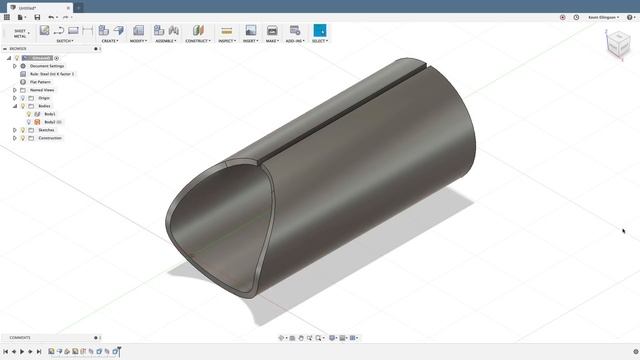Collapse the Browser panel
Image resolution: width=640 pixels, height=360 pixels.
5,49
